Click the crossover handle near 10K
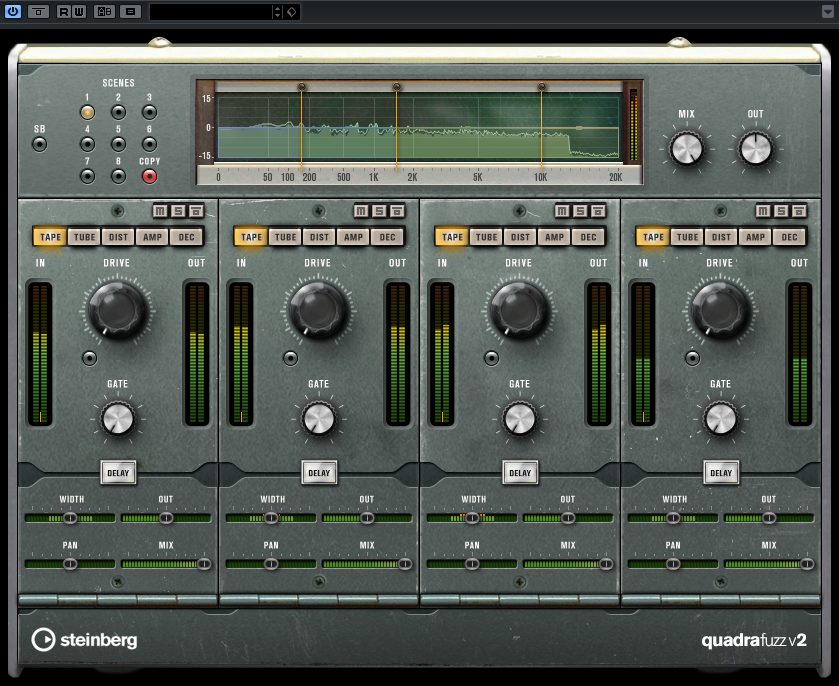Image resolution: width=839 pixels, height=686 pixels. [x=541, y=87]
